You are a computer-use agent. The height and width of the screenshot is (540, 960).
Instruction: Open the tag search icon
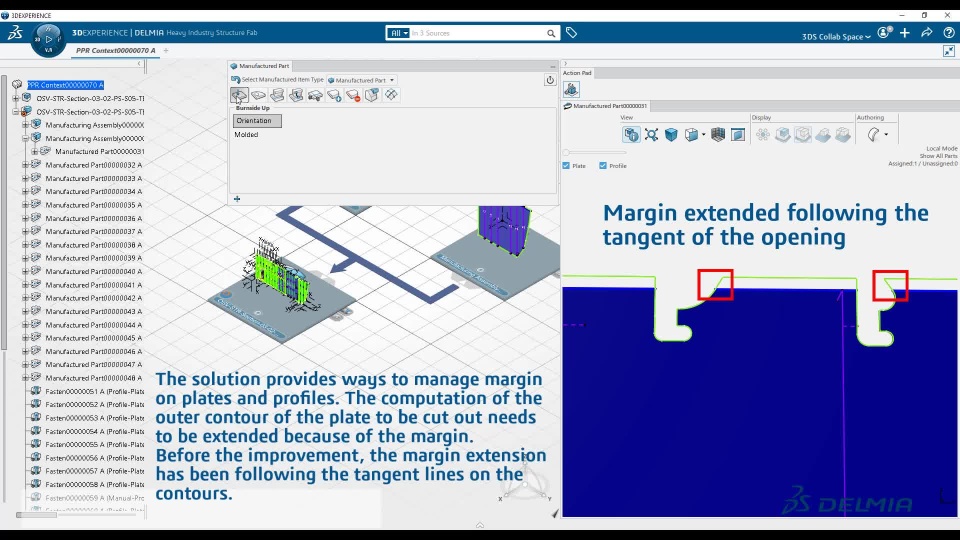tap(571, 33)
